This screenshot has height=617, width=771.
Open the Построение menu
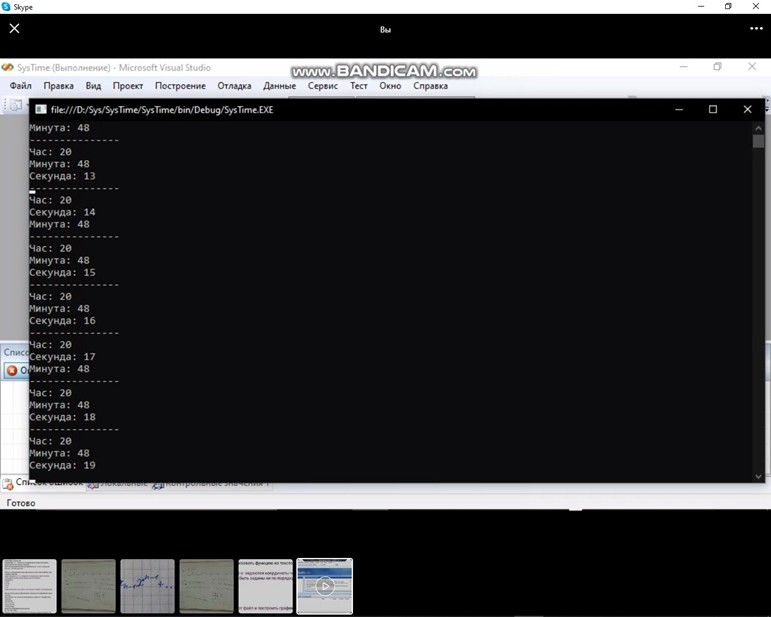pos(180,86)
